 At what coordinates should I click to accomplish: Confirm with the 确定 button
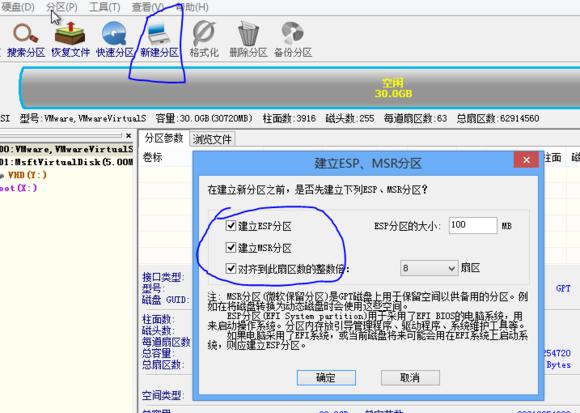tap(326, 378)
